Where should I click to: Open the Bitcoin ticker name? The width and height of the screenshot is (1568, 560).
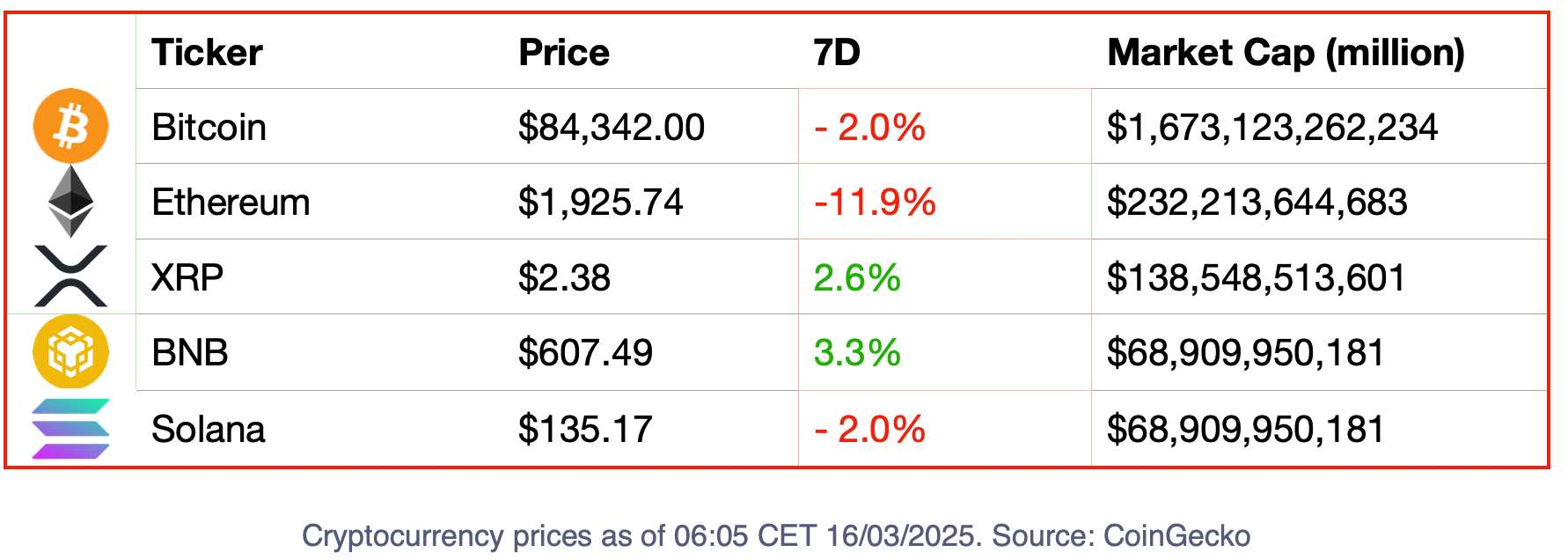pyautogui.click(x=209, y=128)
